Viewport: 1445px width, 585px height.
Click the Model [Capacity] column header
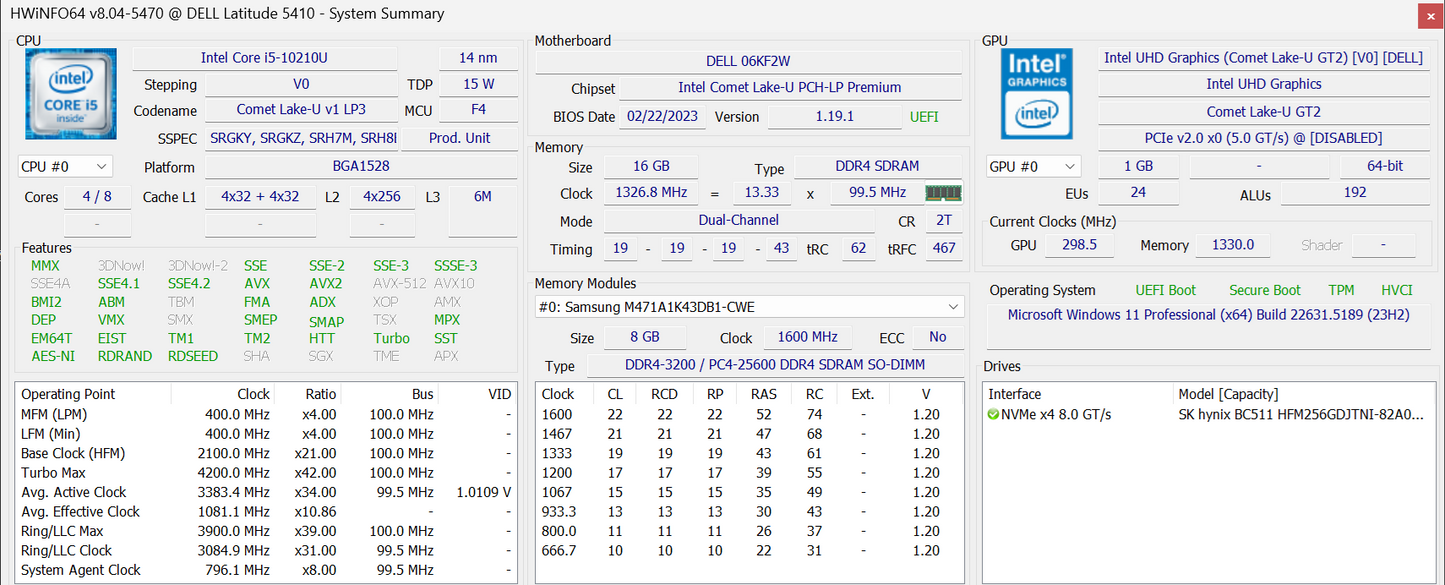(x=1305, y=394)
